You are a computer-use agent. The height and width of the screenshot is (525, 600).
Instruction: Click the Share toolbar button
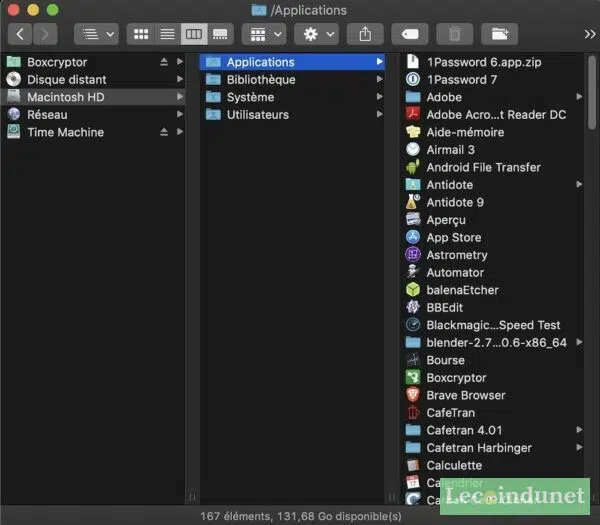365,34
